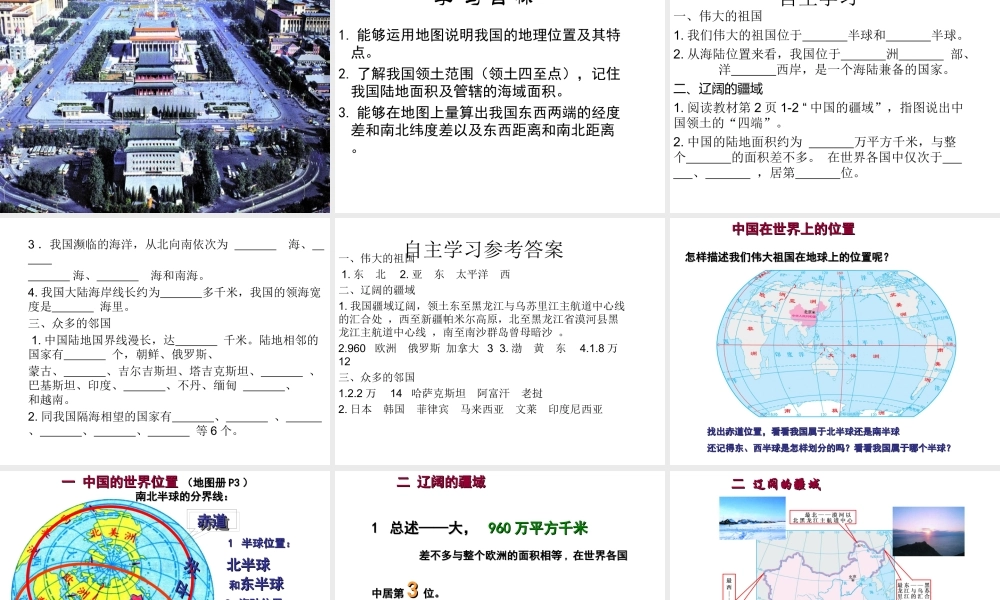This screenshot has width=1000, height=600.
Task: Open the 自主学习参考答案 slide
Action: click(x=499, y=341)
